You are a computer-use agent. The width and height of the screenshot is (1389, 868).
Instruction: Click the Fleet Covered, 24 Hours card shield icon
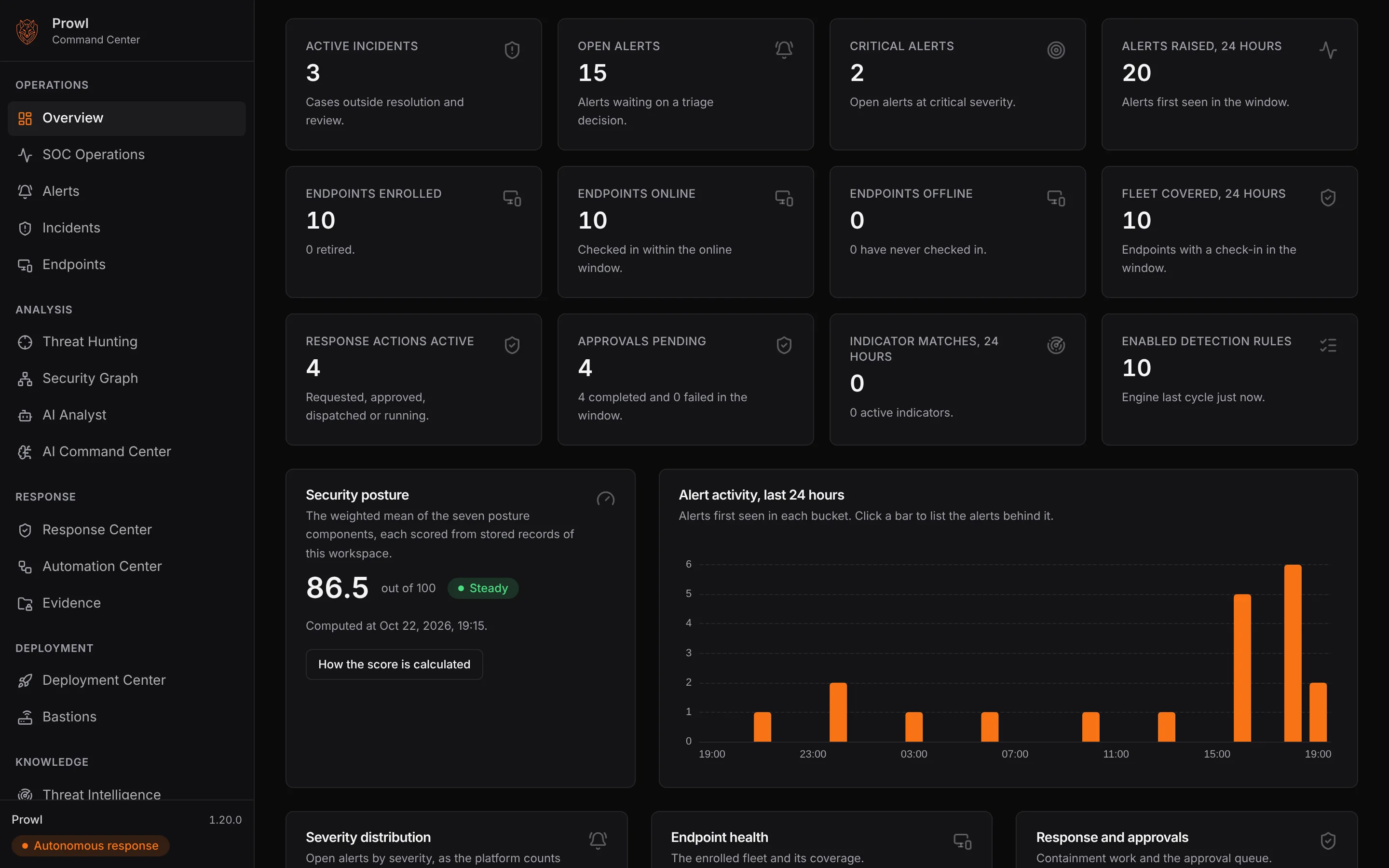click(x=1328, y=198)
